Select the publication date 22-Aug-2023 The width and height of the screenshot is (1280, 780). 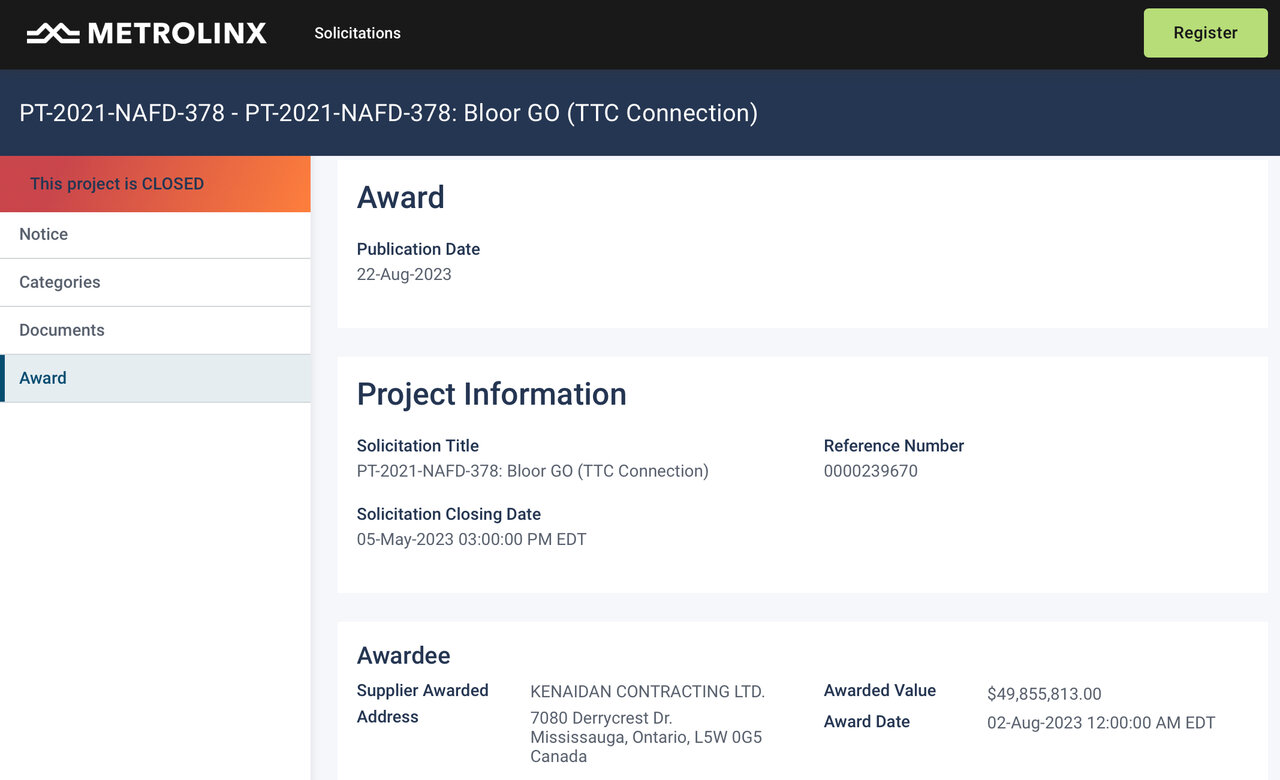pos(404,274)
